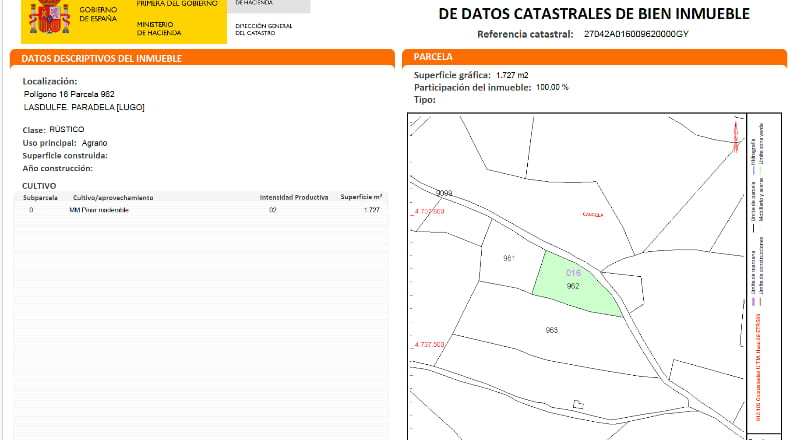Image resolution: width=790 pixels, height=440 pixels.
Task: Click the cadastral map image
Action: 576,276
